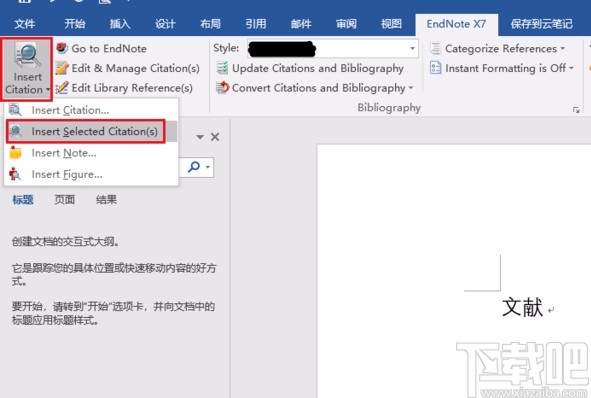Image resolution: width=591 pixels, height=398 pixels.
Task: Click the Go to EndNote icon
Action: (62, 48)
